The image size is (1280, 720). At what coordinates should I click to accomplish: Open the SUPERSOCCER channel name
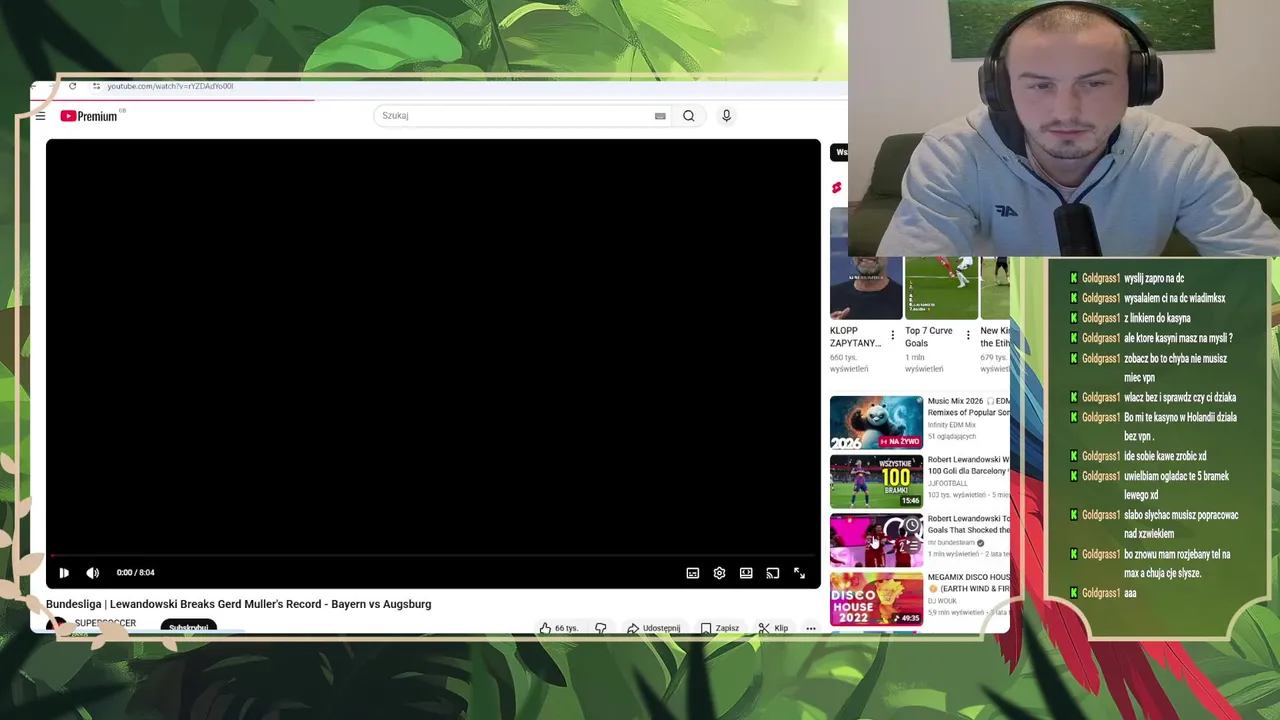pos(105,623)
